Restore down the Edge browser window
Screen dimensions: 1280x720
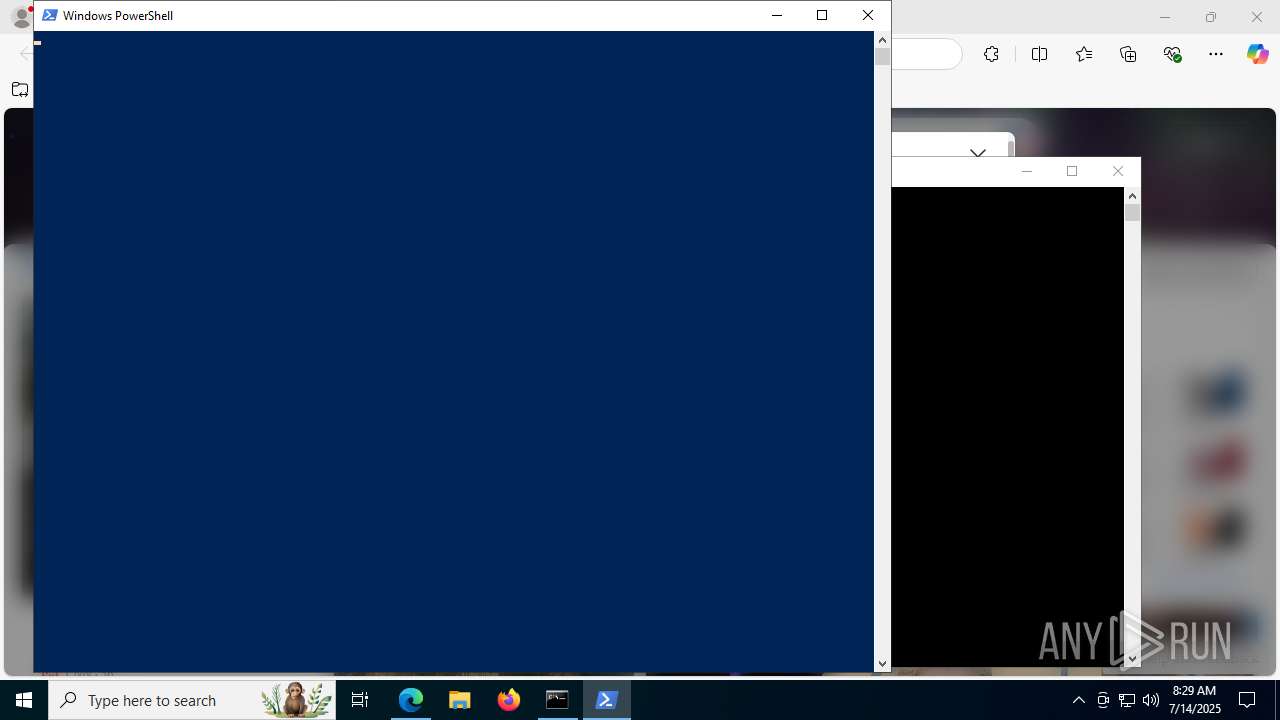[1211, 17]
